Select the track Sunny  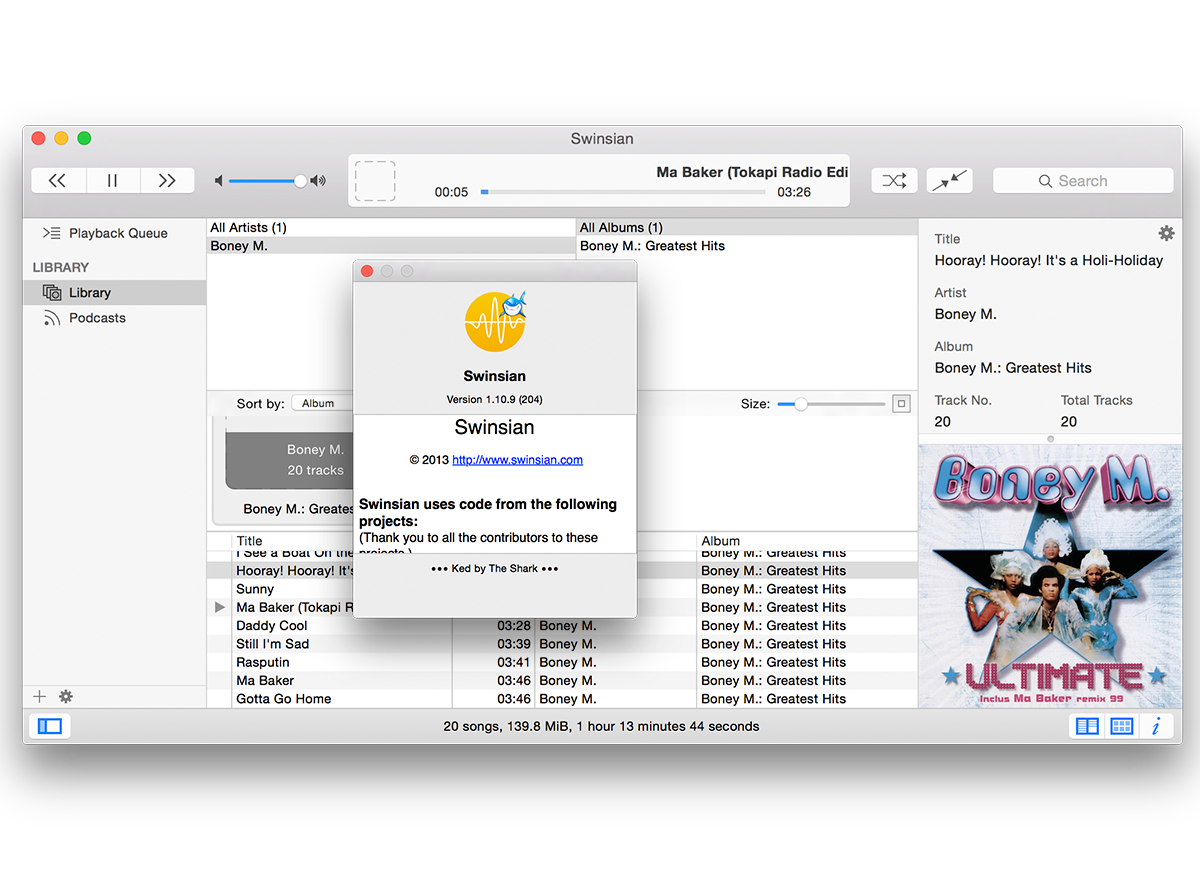coord(255,589)
